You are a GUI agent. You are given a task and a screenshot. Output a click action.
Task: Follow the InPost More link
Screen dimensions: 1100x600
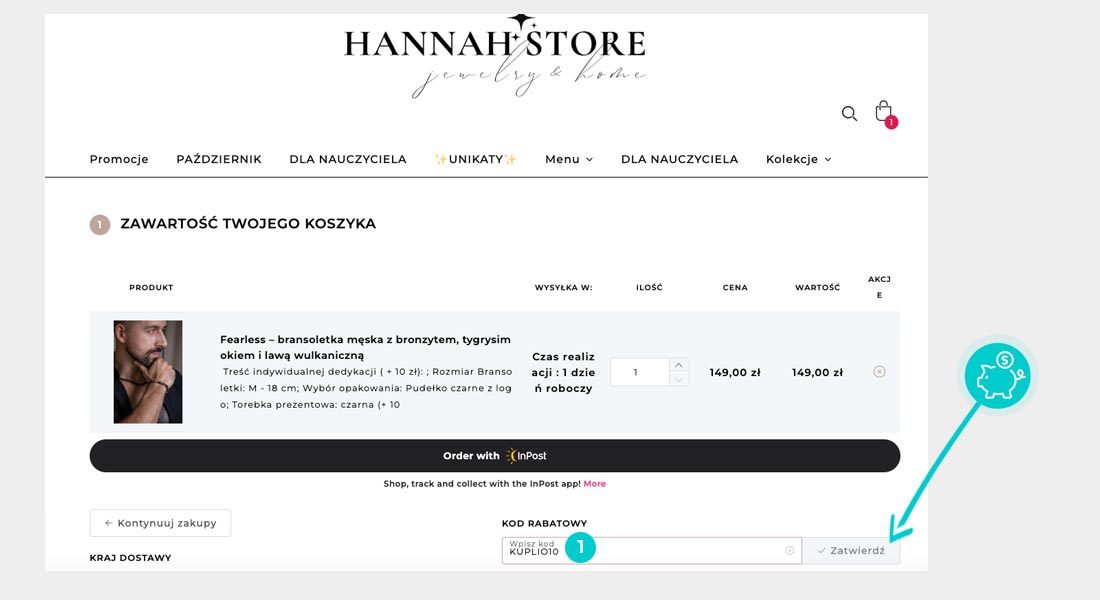coord(594,484)
